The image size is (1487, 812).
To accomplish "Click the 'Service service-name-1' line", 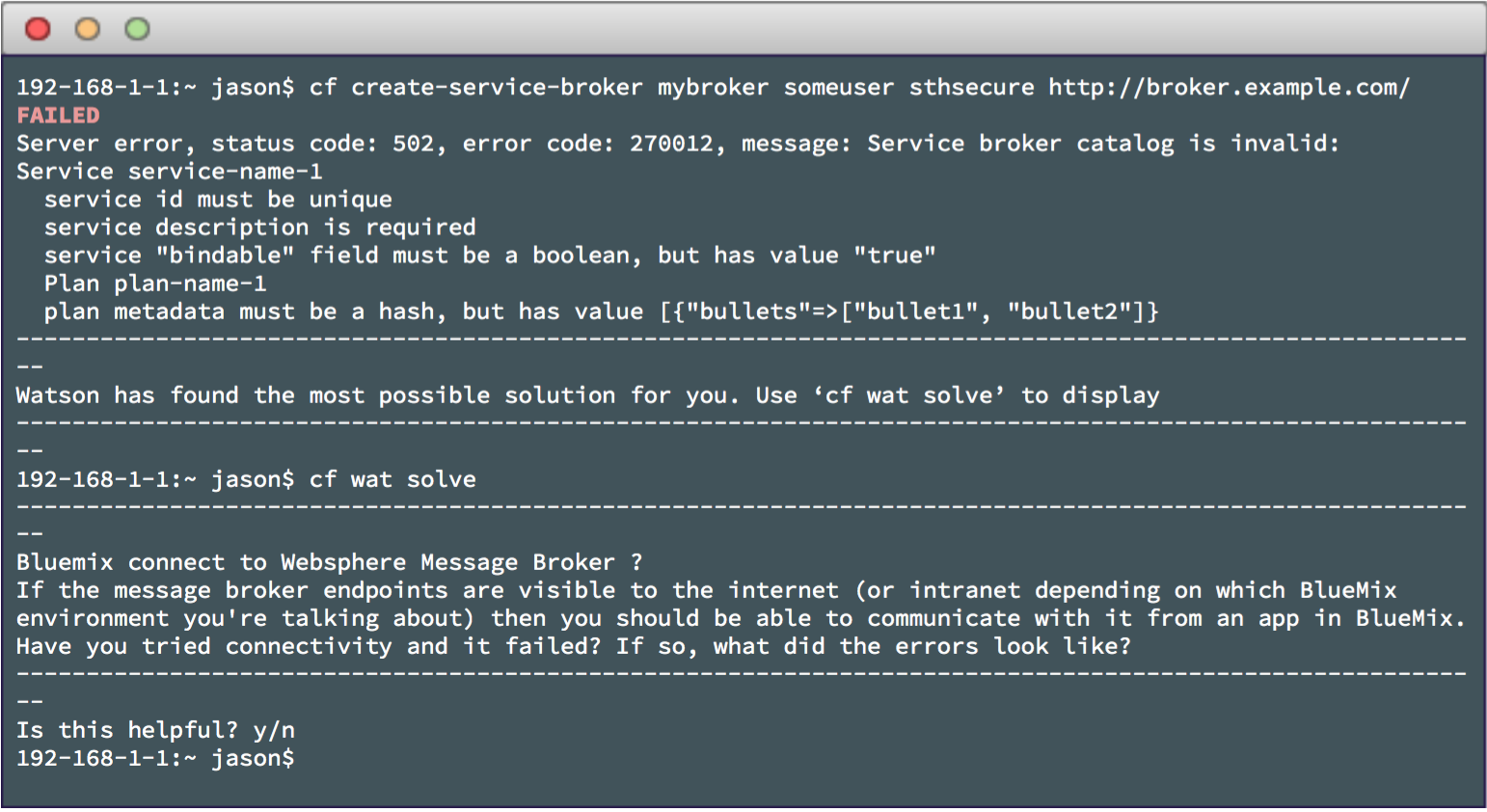I will click(169, 171).
